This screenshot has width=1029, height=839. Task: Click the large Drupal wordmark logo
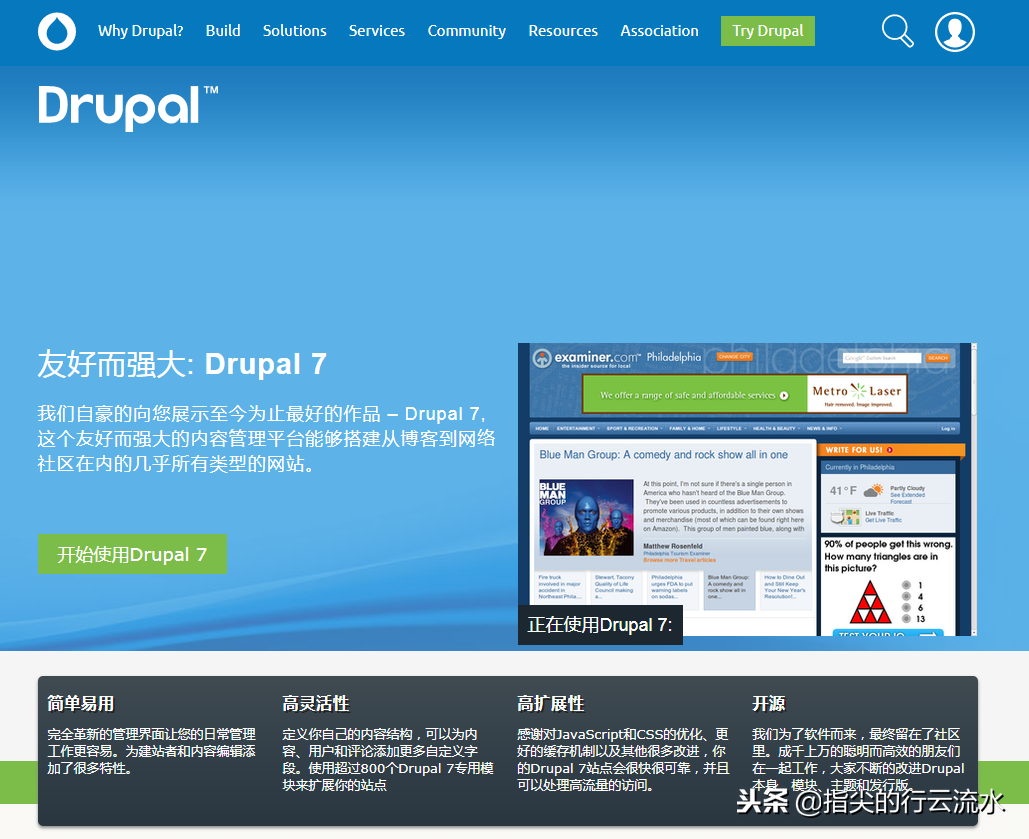point(128,107)
